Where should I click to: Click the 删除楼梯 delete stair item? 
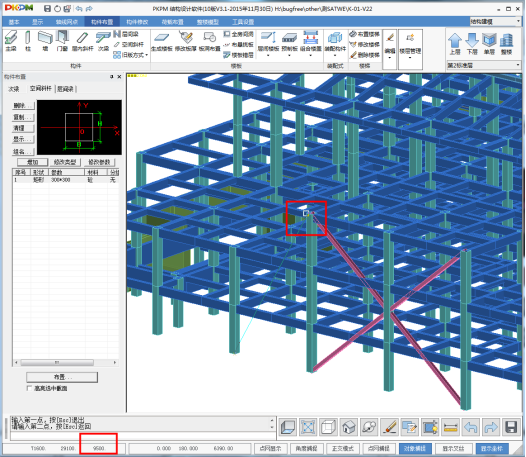364,55
